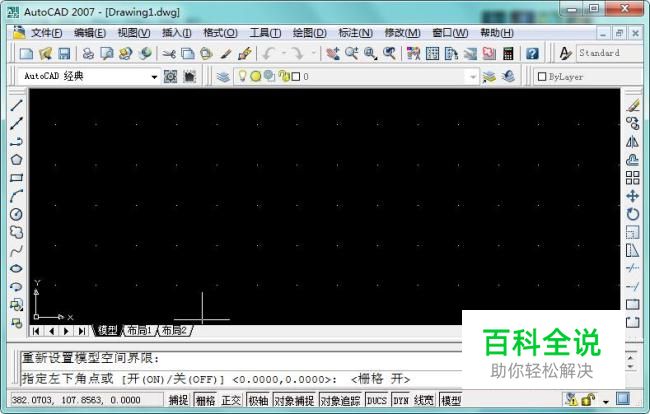Toggle the 正交 ortho mode

click(231, 400)
